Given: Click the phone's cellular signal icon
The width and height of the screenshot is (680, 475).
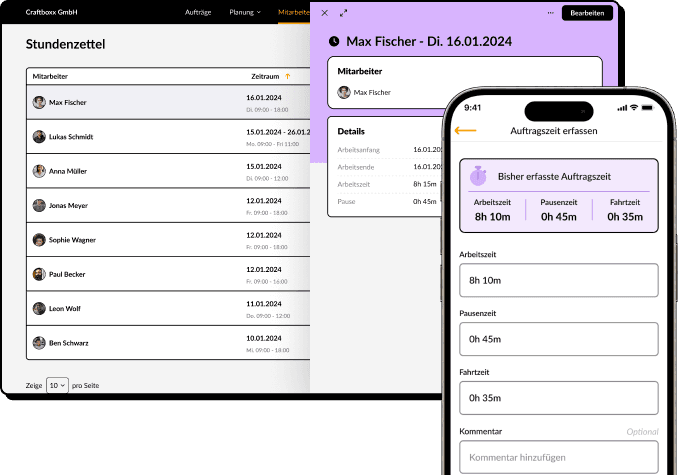Looking at the screenshot, I should [622, 108].
